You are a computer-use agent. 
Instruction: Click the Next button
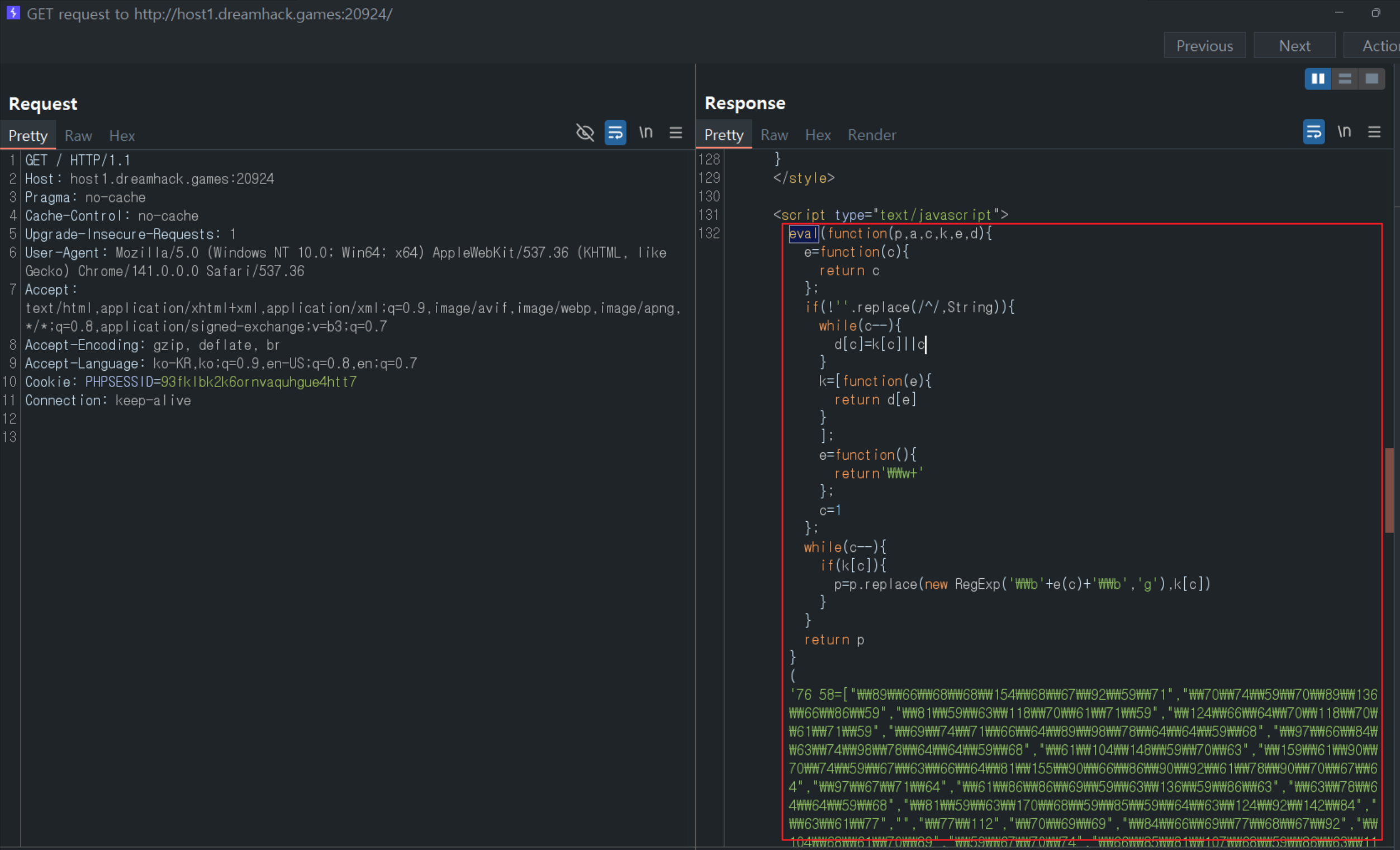click(1294, 45)
